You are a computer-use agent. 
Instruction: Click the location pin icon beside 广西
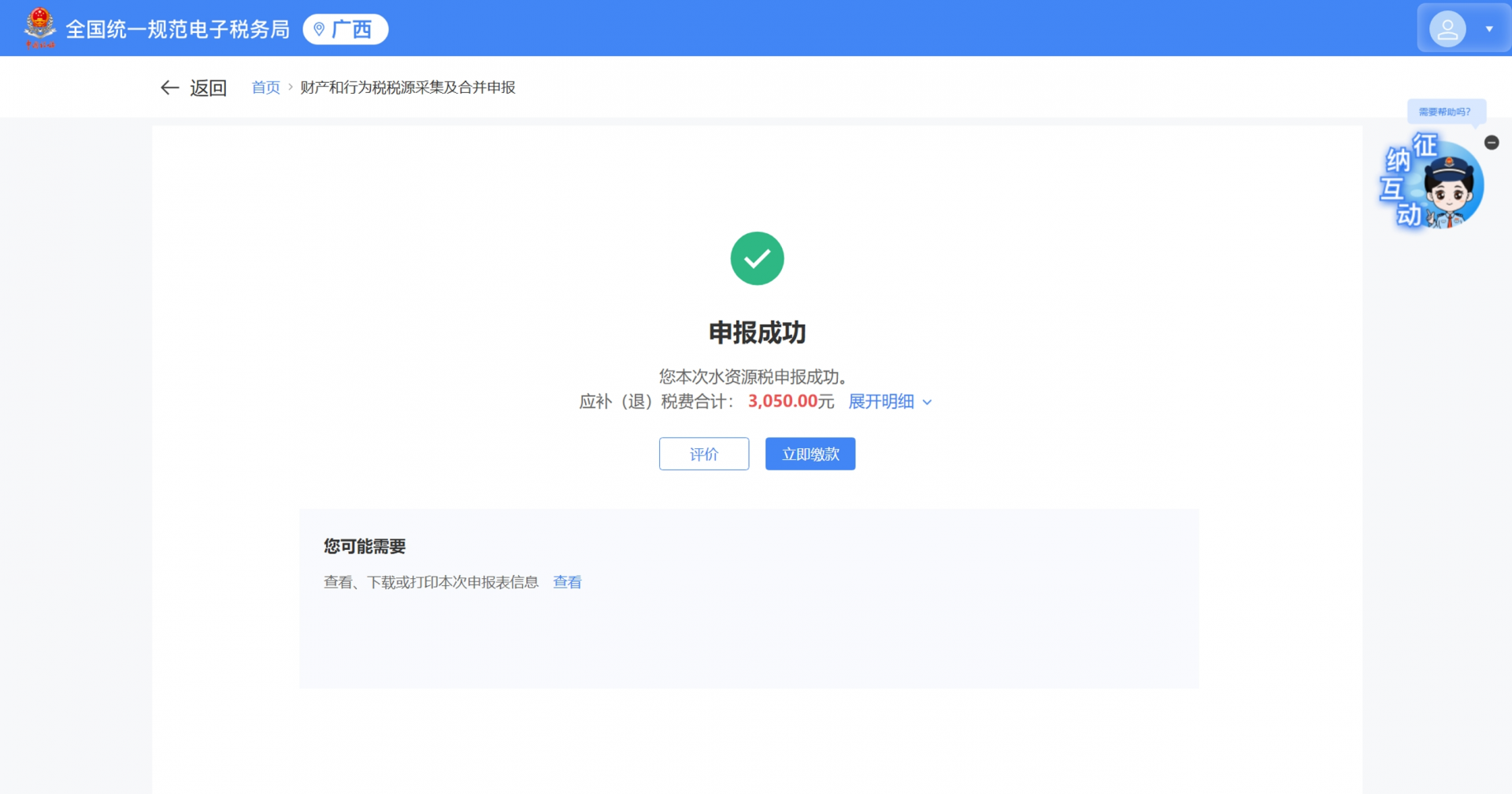coord(319,29)
